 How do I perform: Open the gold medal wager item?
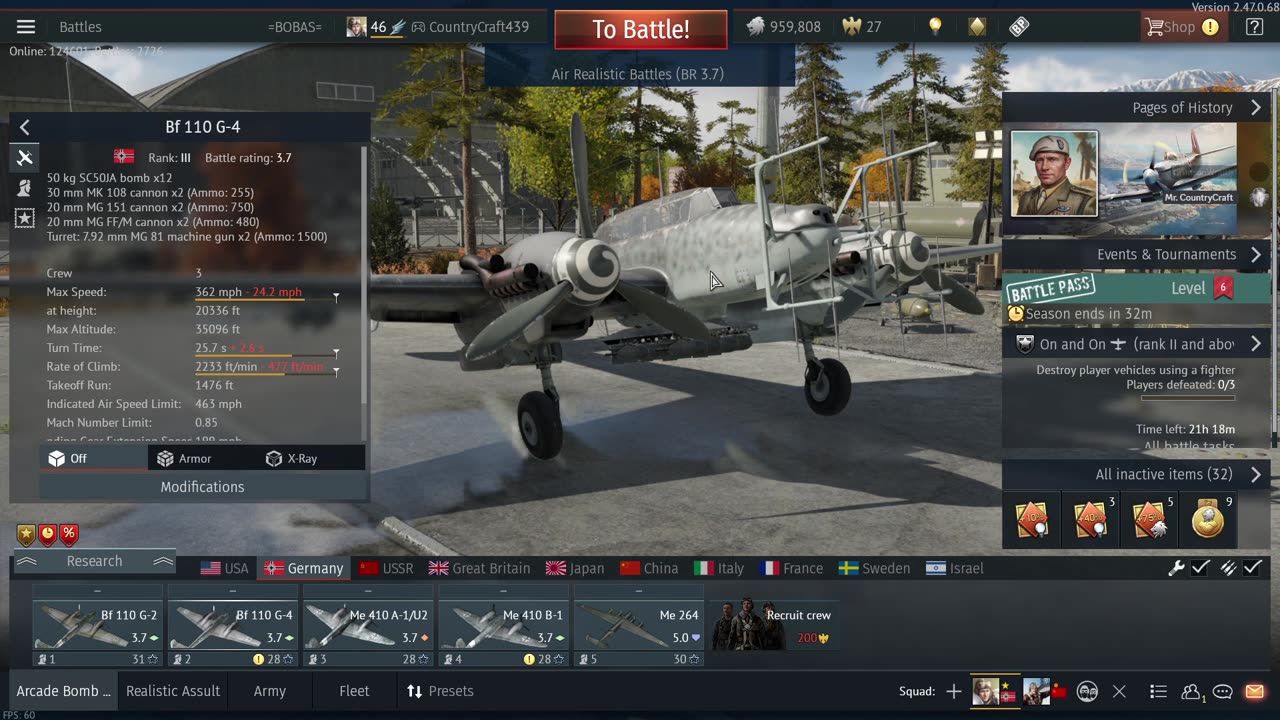[1208, 519]
